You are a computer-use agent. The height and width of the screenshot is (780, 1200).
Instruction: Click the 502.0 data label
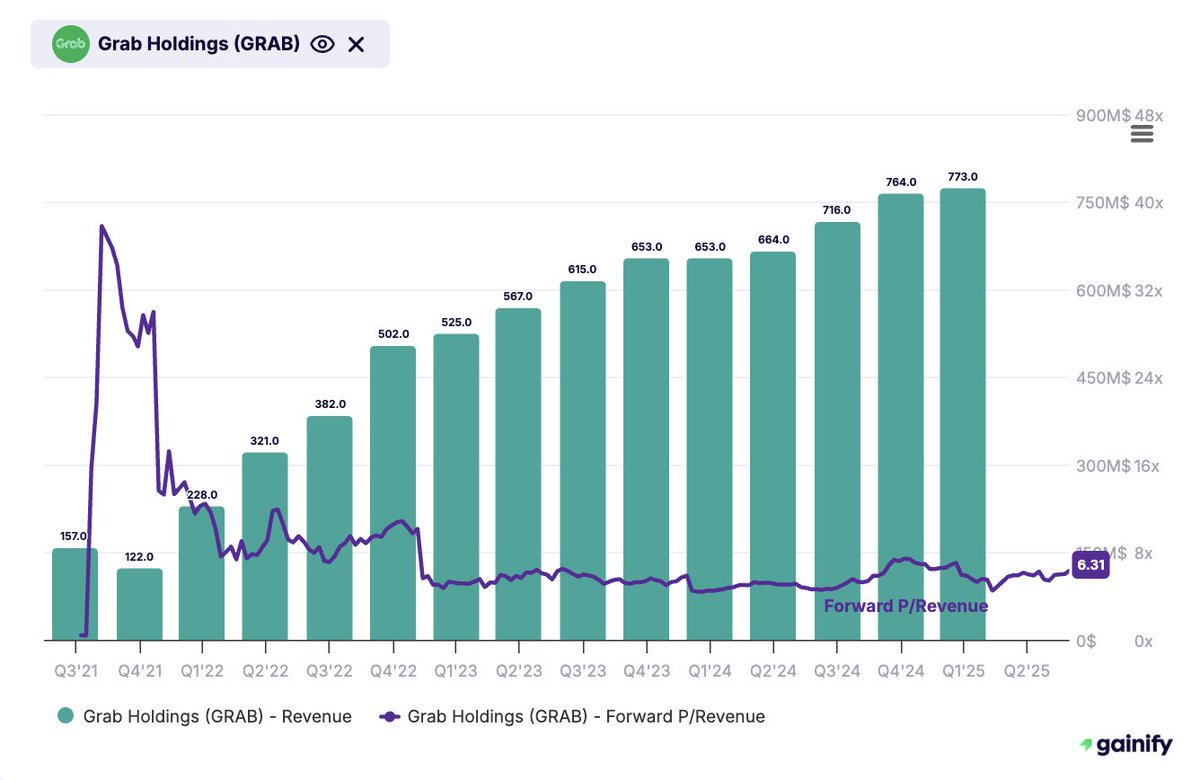[x=392, y=335]
